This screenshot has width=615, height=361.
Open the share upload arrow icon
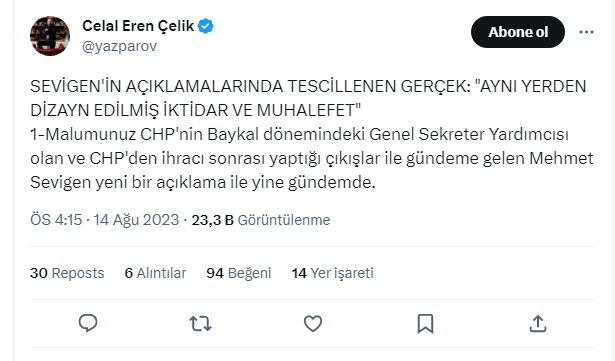point(538,324)
